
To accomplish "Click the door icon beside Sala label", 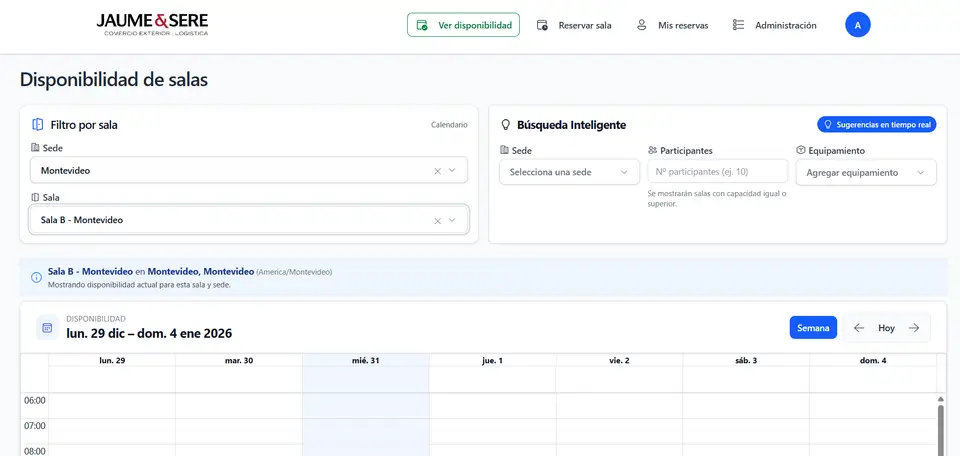I will (x=35, y=198).
